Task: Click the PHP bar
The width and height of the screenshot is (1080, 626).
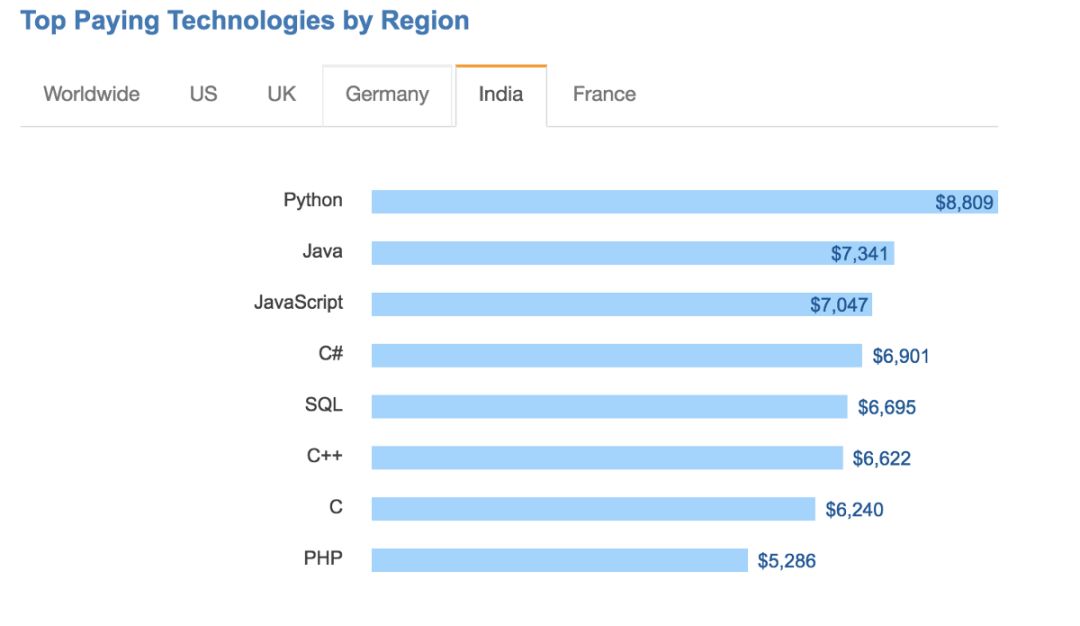Action: [559, 560]
